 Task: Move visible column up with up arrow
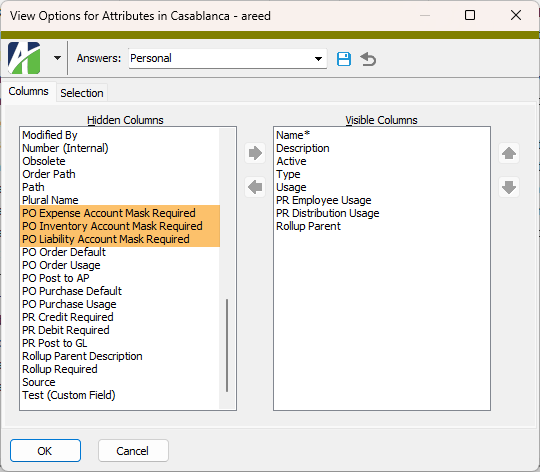(509, 153)
